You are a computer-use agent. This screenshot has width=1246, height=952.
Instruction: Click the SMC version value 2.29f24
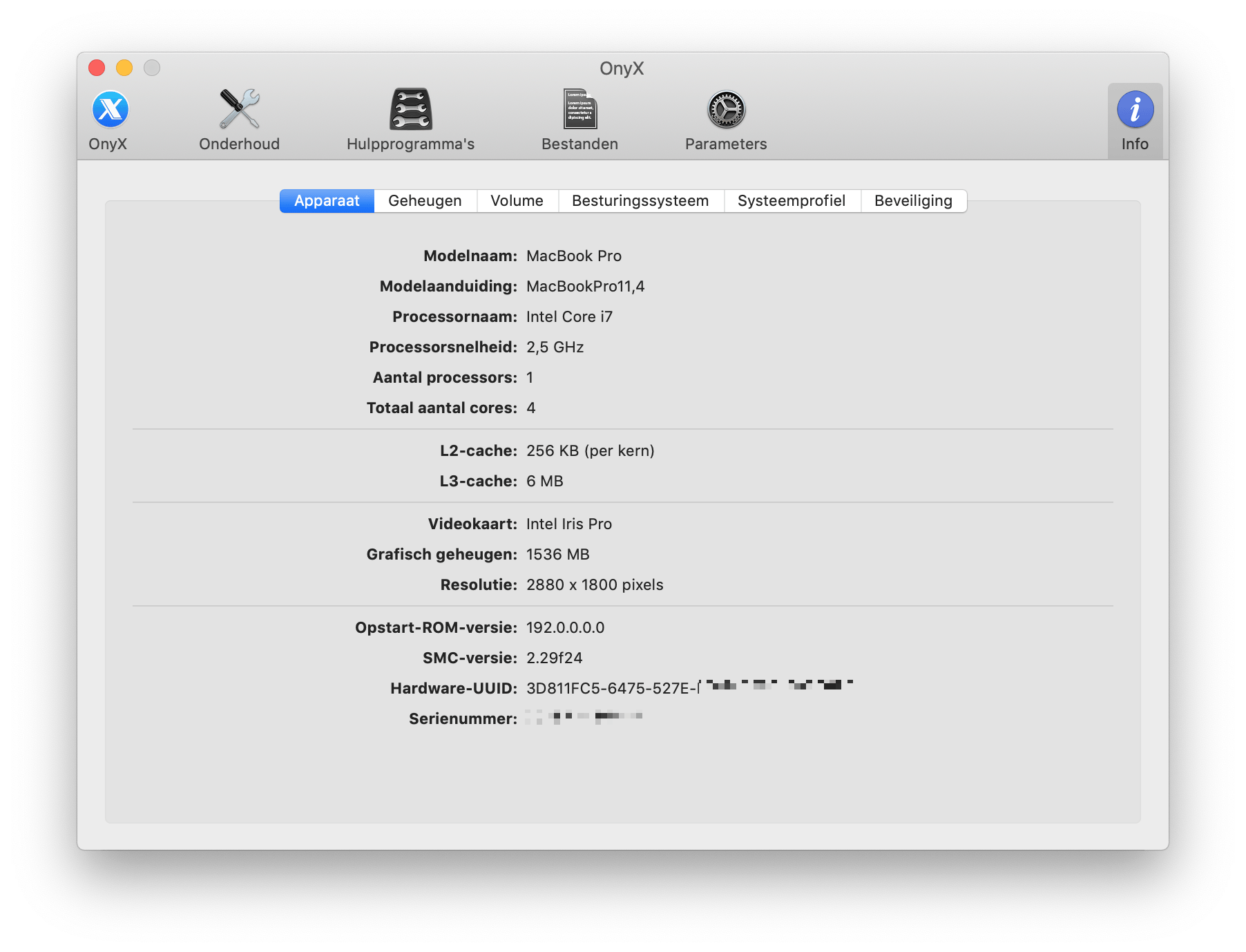(x=555, y=658)
